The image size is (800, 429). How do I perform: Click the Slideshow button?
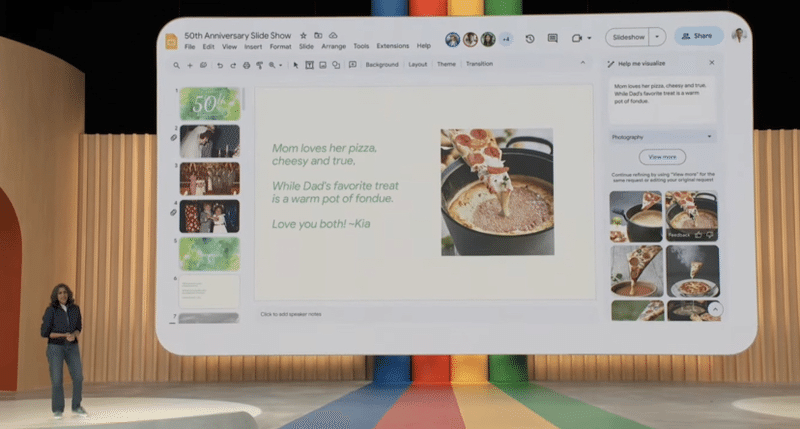click(628, 37)
